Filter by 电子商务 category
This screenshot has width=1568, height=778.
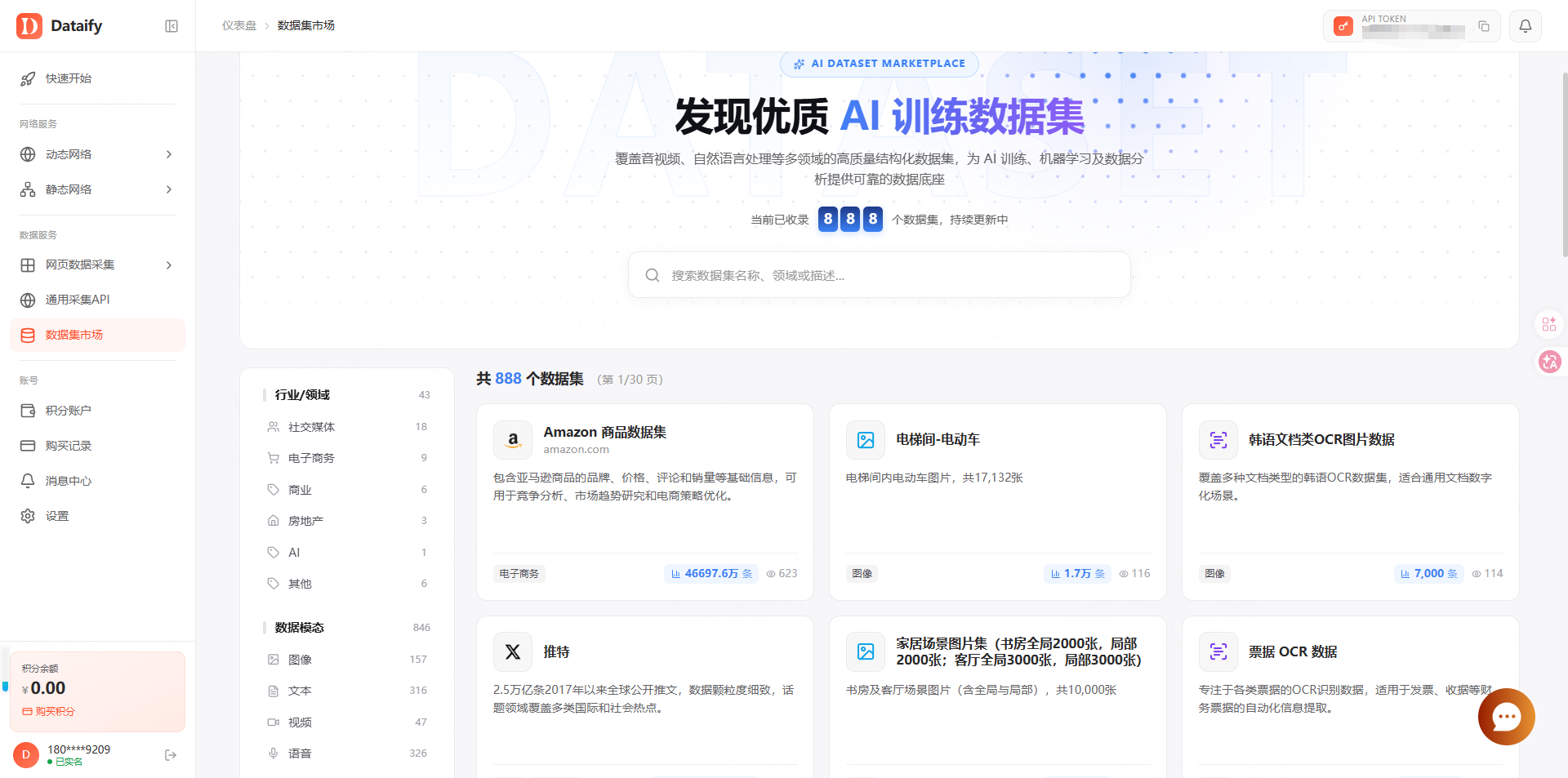point(347,458)
